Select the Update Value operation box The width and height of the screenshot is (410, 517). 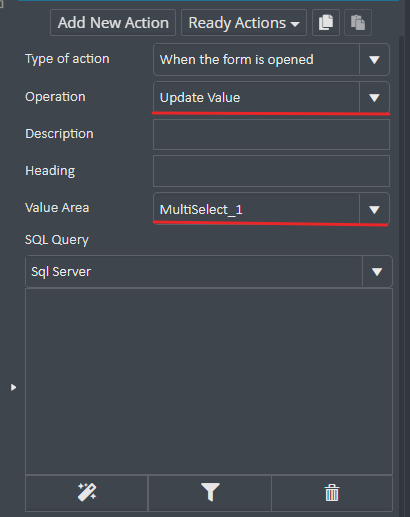pos(257,98)
